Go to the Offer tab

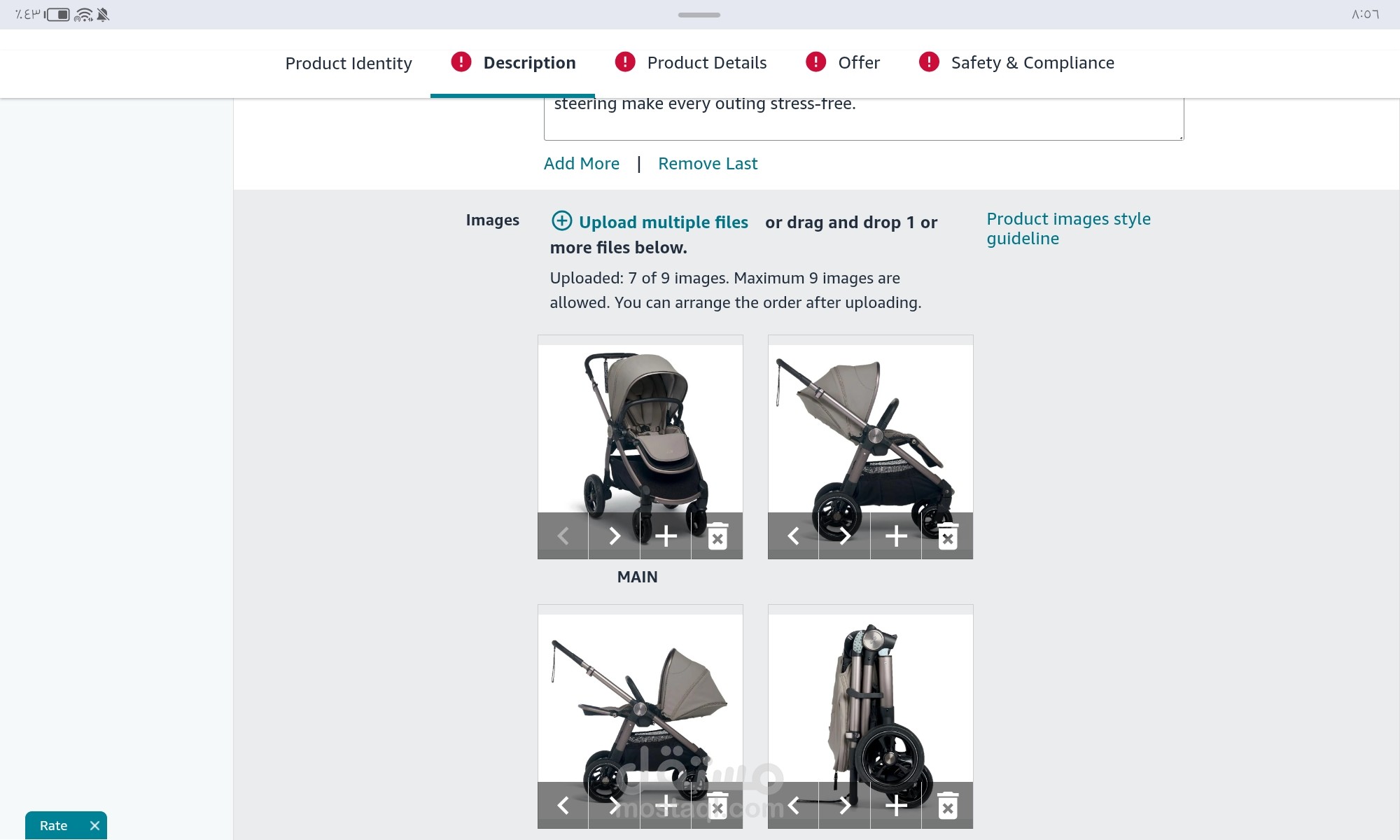click(x=843, y=63)
